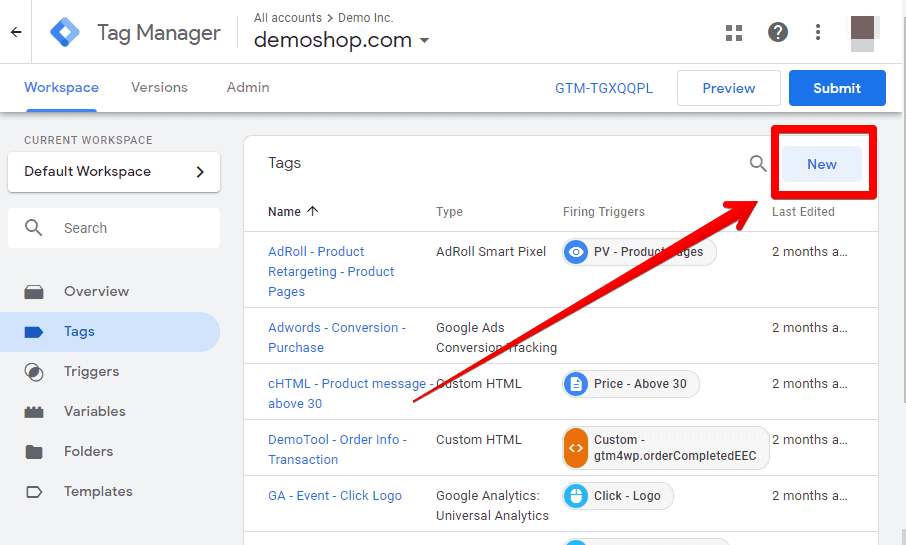Viewport: 906px width, 545px height.
Task: Expand the Default Workspace selector
Action: point(114,172)
